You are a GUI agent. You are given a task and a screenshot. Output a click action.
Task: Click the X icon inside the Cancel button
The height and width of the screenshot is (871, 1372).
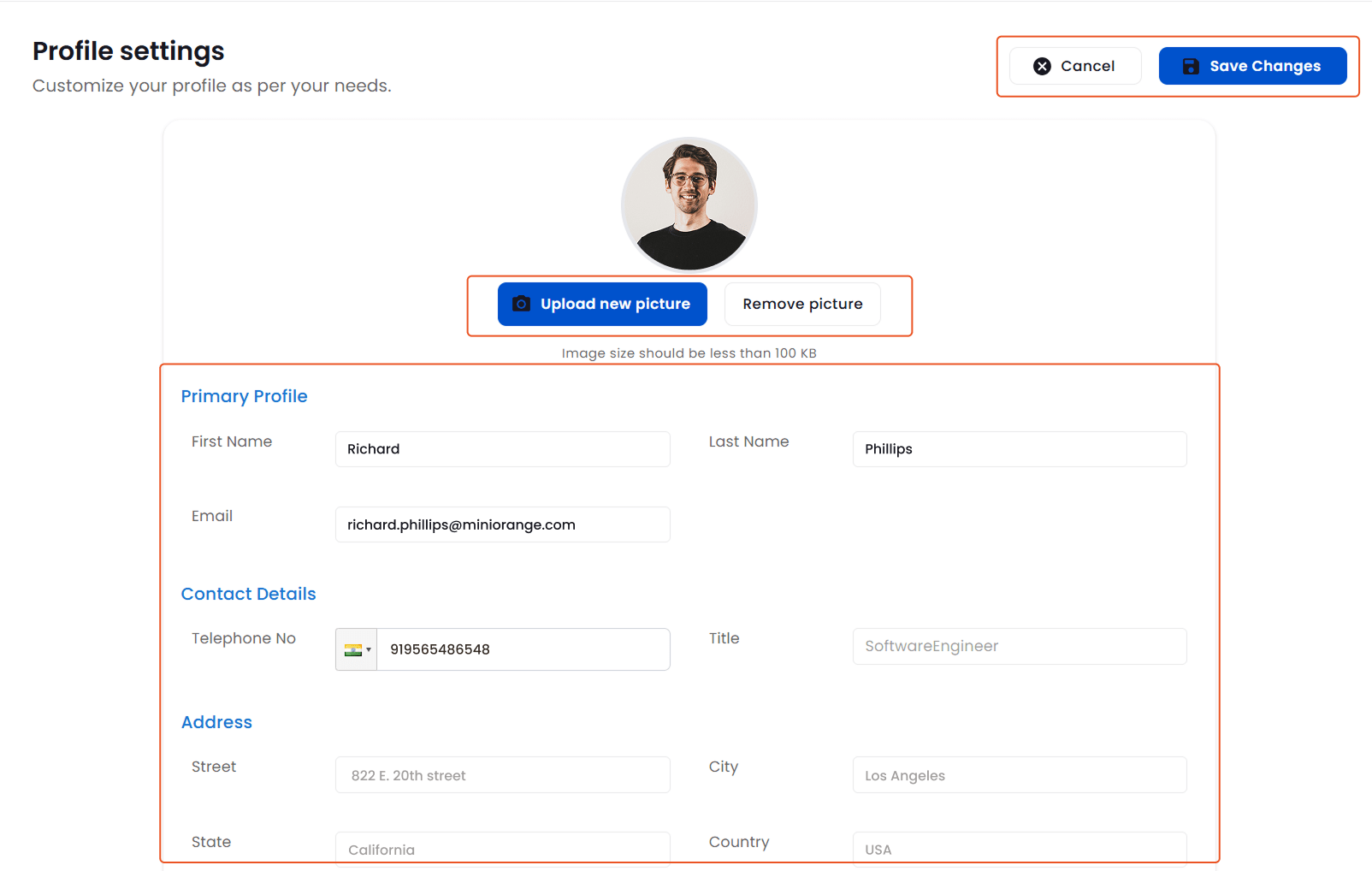tap(1042, 65)
